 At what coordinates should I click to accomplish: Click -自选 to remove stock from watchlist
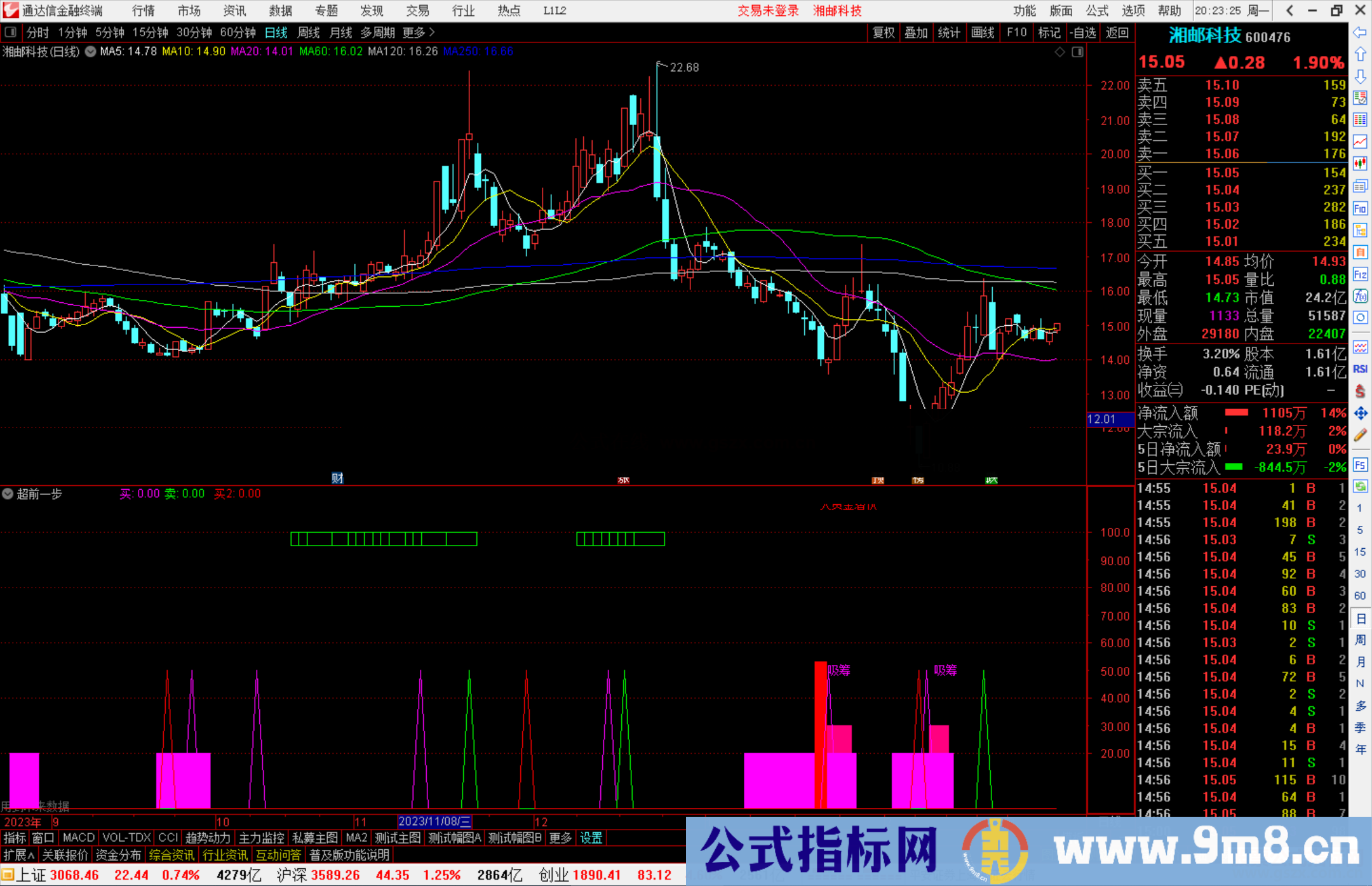[x=1083, y=32]
